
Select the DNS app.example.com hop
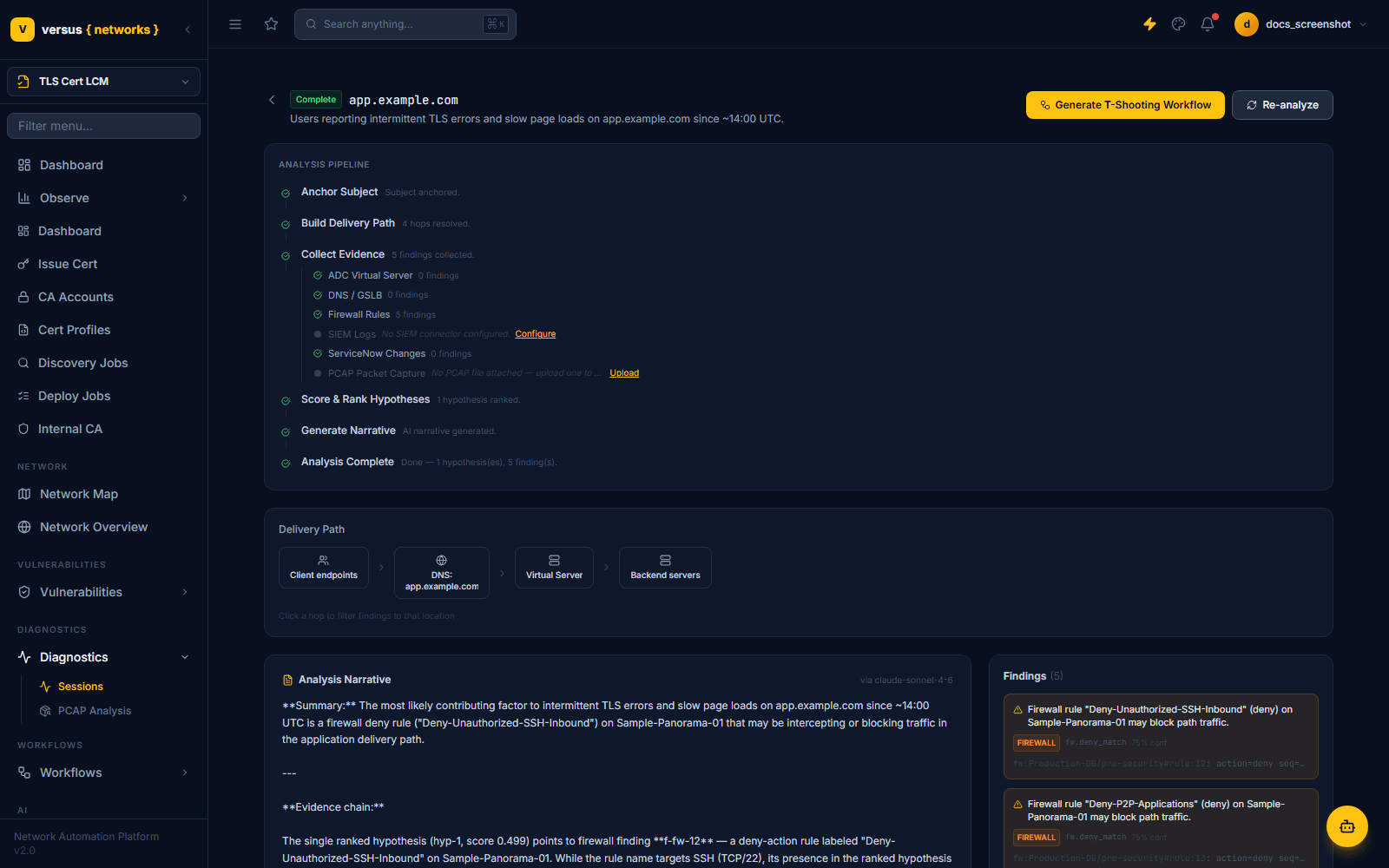pyautogui.click(x=442, y=573)
